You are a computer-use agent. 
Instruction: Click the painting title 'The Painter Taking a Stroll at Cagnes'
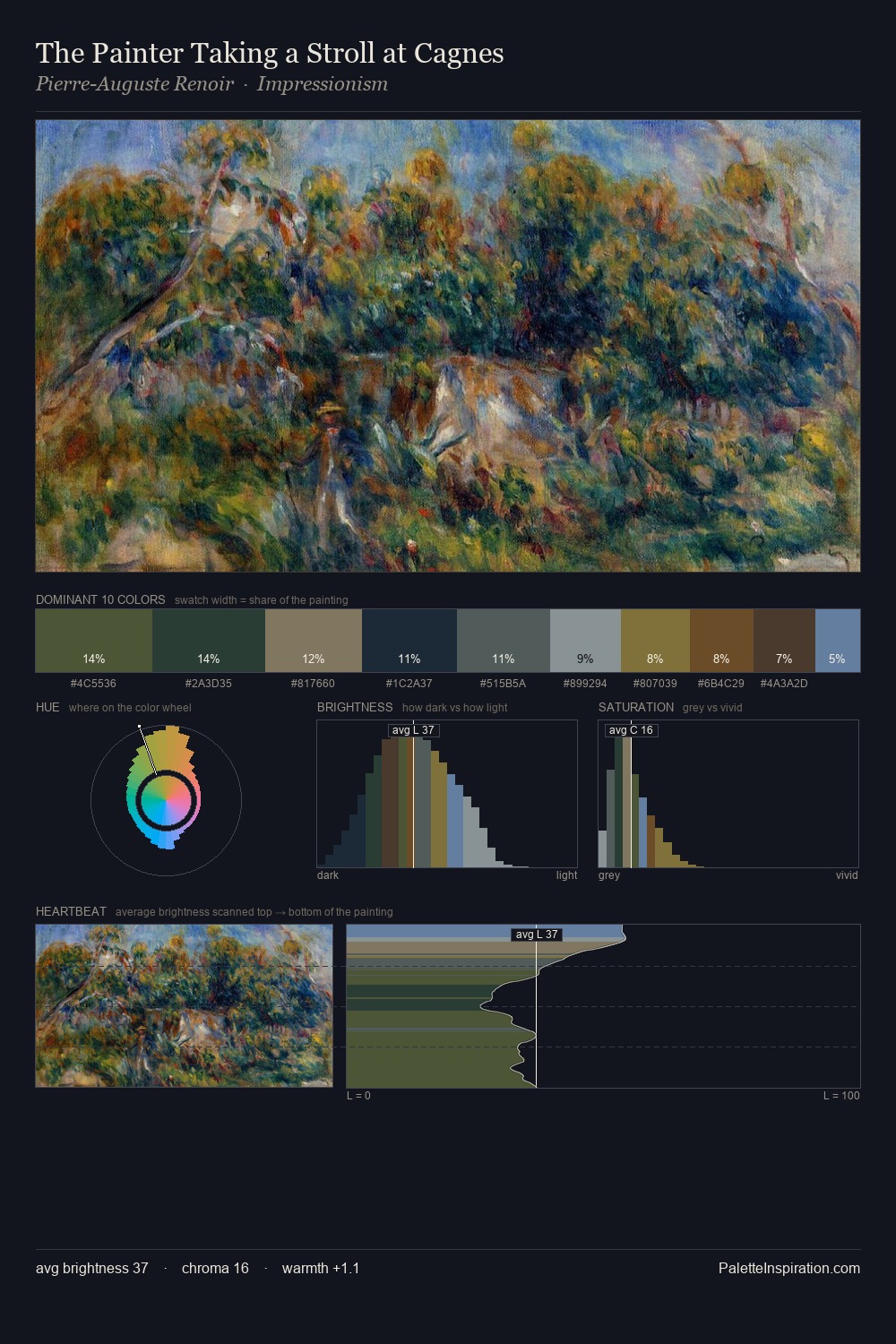click(x=270, y=53)
